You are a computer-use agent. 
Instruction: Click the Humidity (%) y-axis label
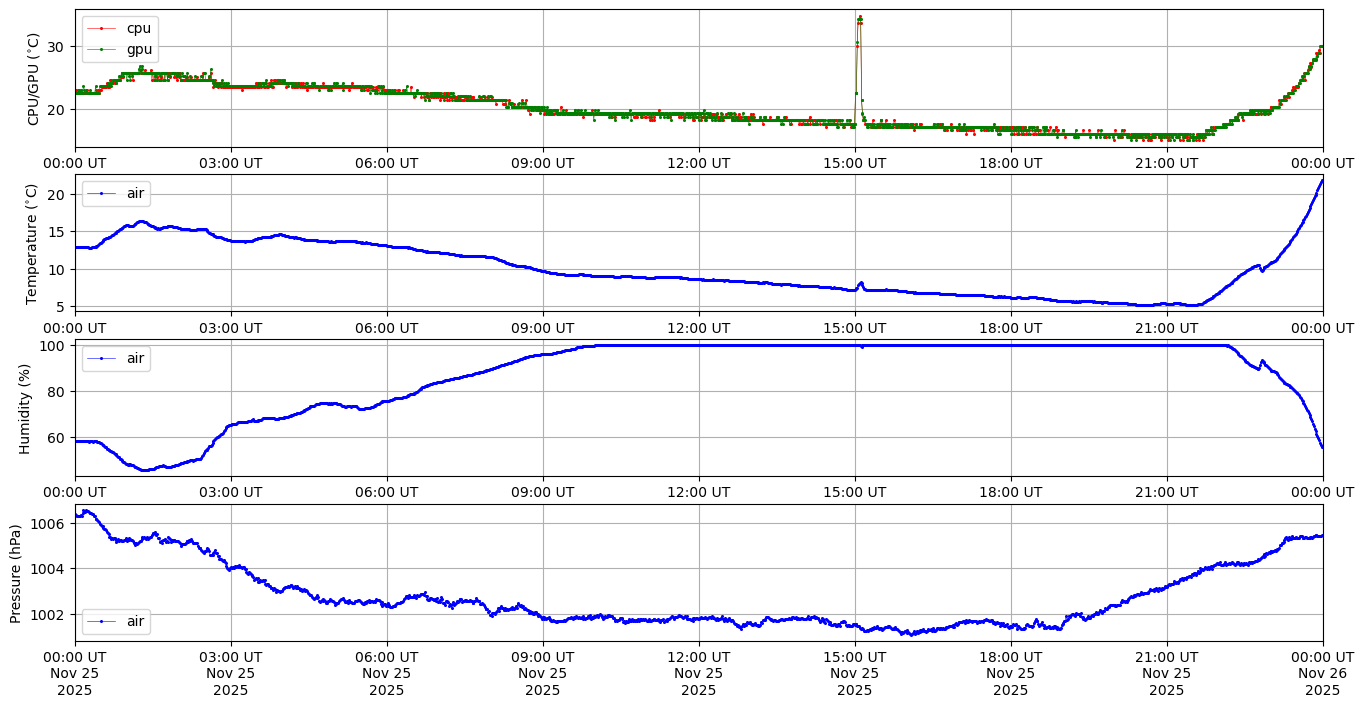click(x=25, y=408)
